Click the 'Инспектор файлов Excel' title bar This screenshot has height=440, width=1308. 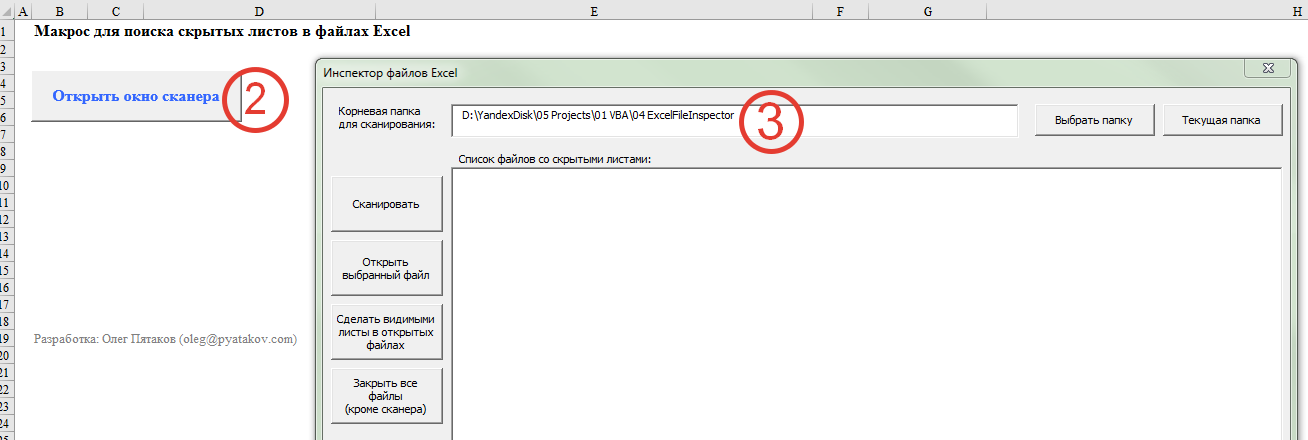coord(700,72)
